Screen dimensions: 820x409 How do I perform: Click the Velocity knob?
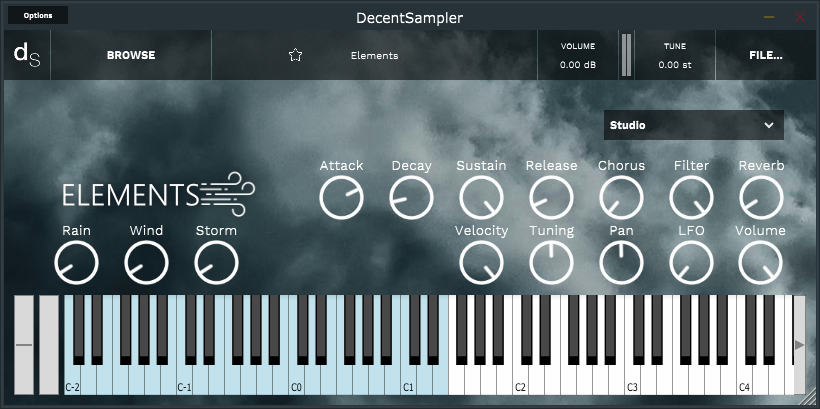(481, 263)
